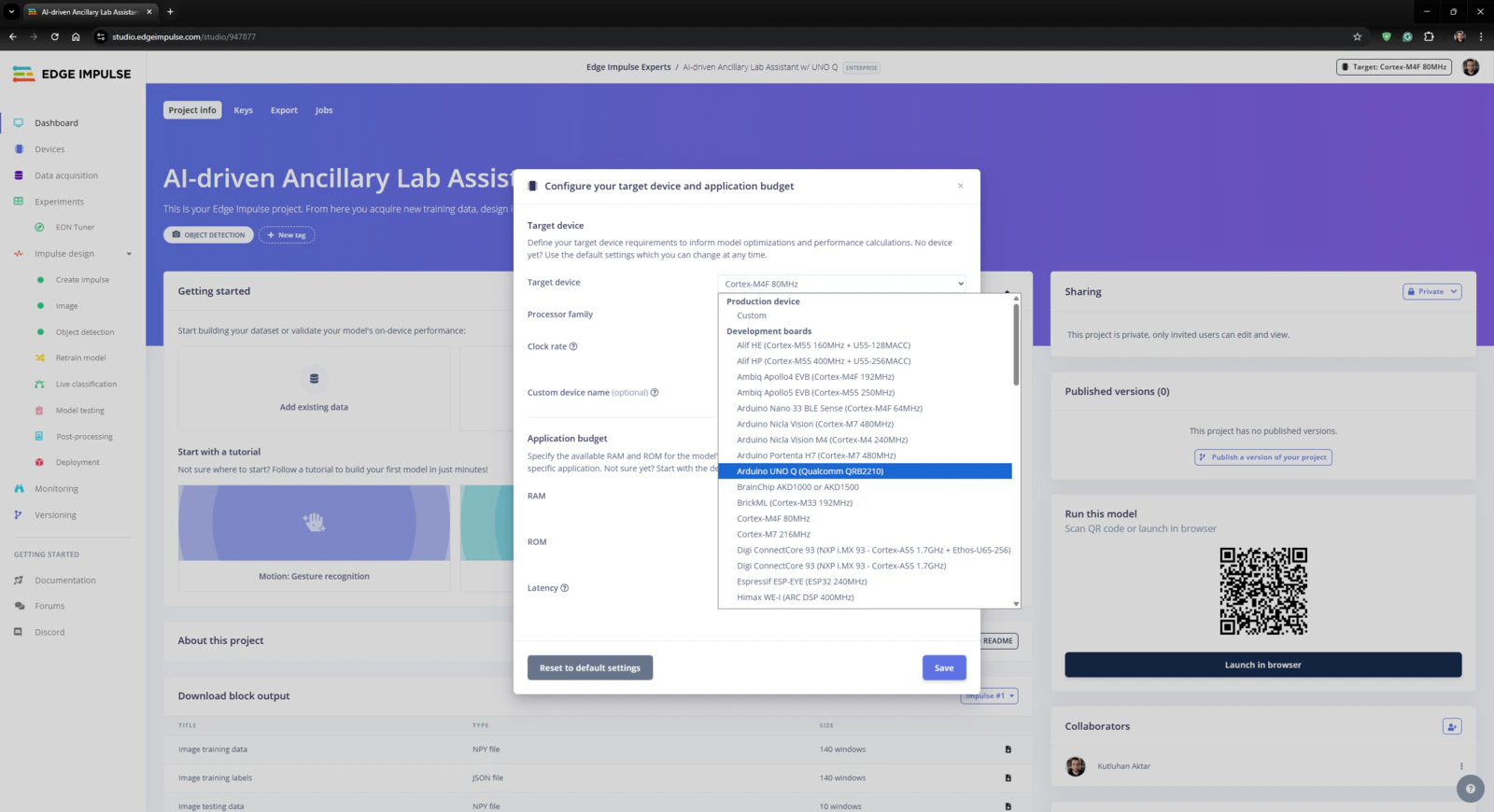Open Versioning section

click(55, 515)
